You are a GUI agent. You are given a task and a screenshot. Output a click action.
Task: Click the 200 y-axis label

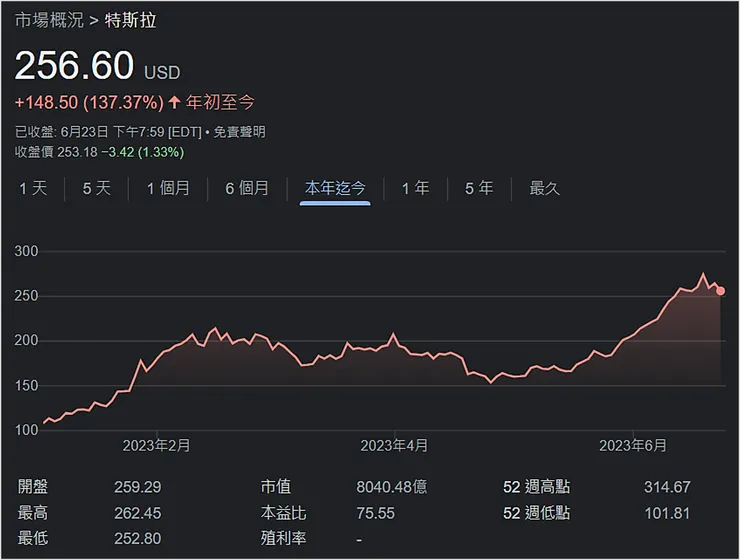(26, 341)
